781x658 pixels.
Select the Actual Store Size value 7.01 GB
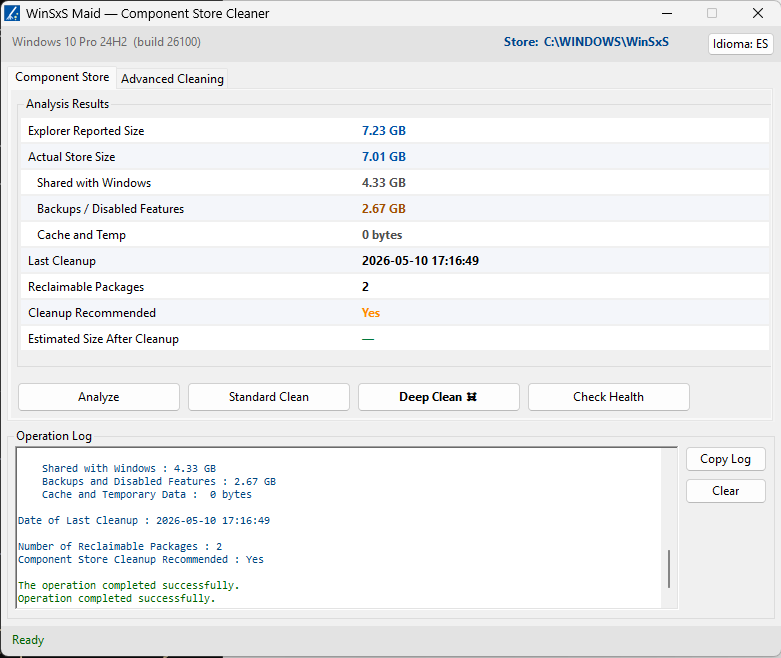pyautogui.click(x=384, y=157)
